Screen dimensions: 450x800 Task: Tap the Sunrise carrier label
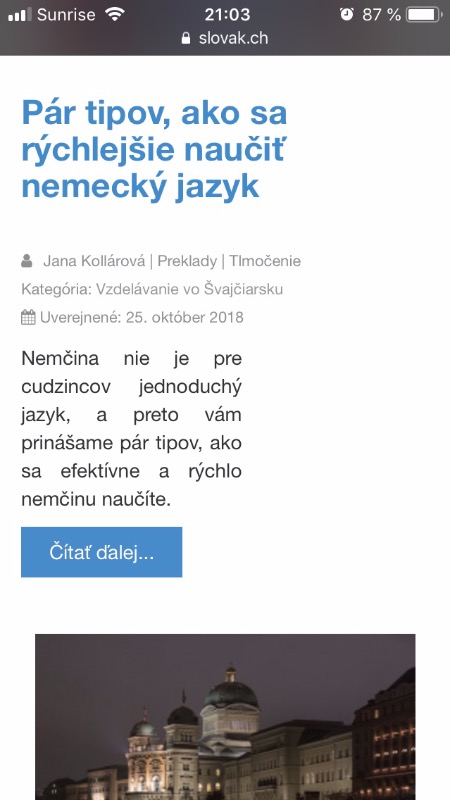tap(66, 14)
